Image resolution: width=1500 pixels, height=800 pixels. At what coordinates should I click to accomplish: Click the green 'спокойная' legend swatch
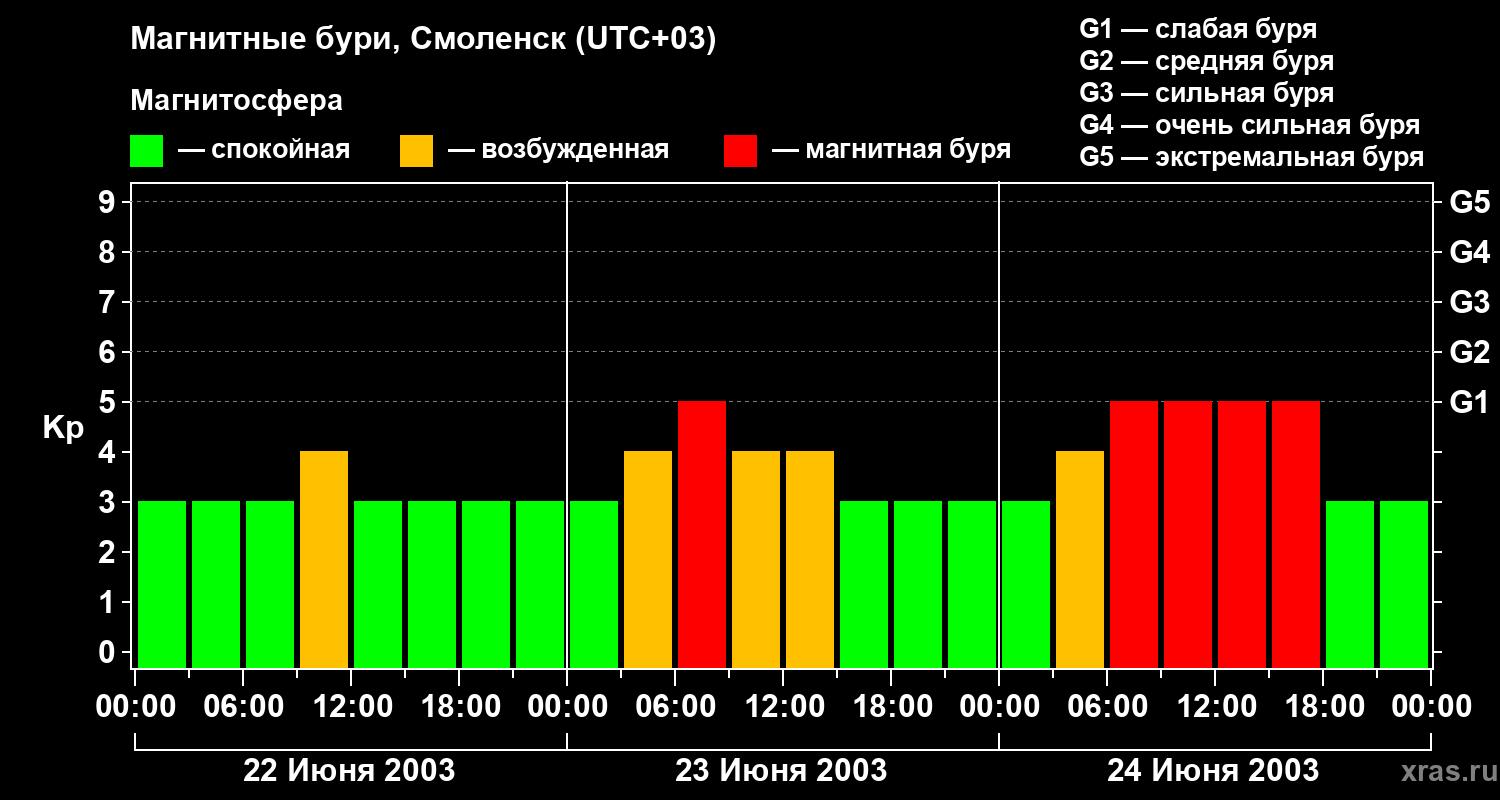click(x=146, y=151)
